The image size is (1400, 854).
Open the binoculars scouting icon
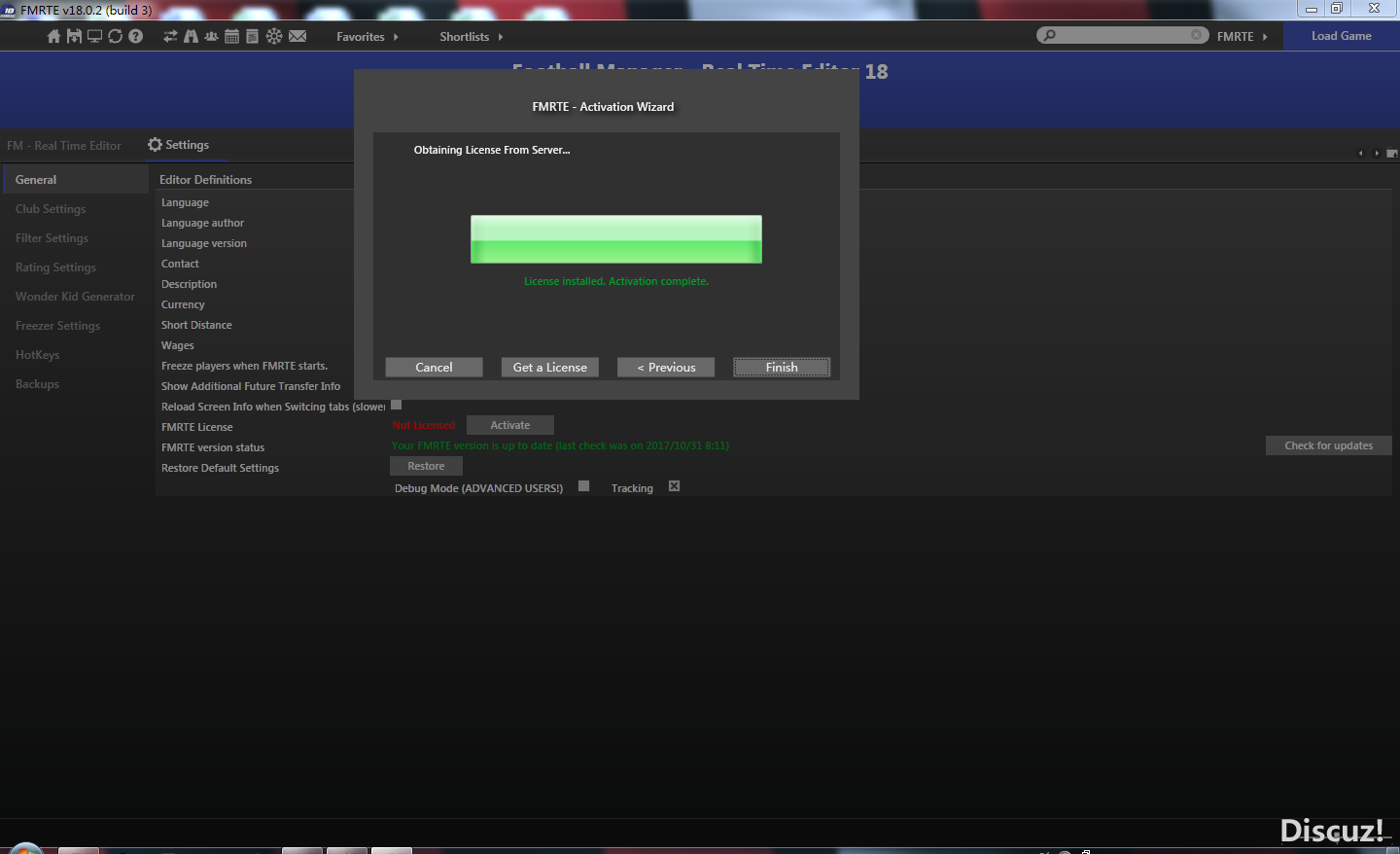click(191, 36)
